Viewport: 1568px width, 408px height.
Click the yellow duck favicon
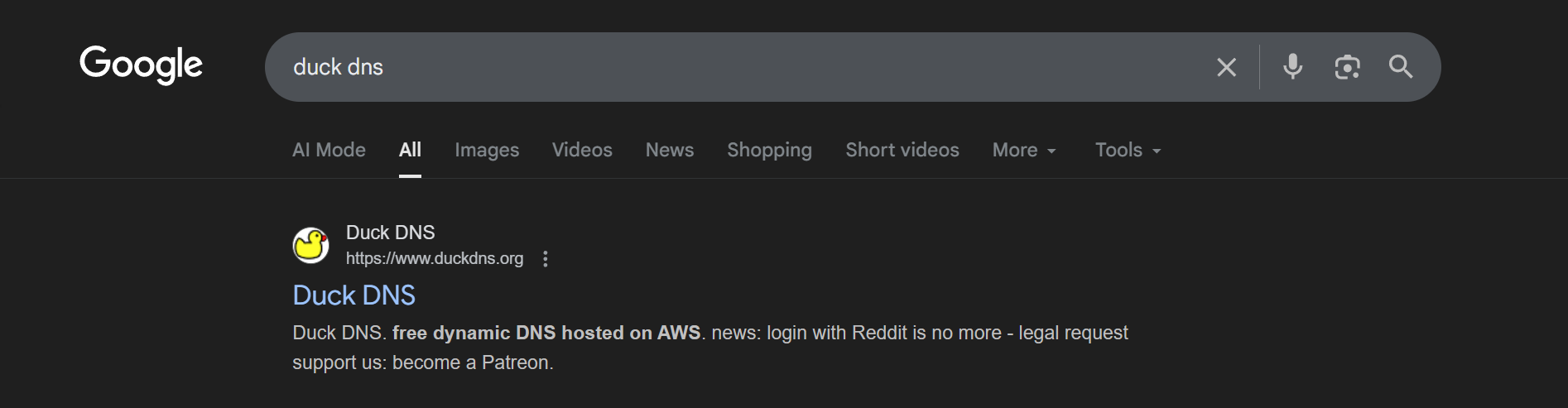[311, 245]
